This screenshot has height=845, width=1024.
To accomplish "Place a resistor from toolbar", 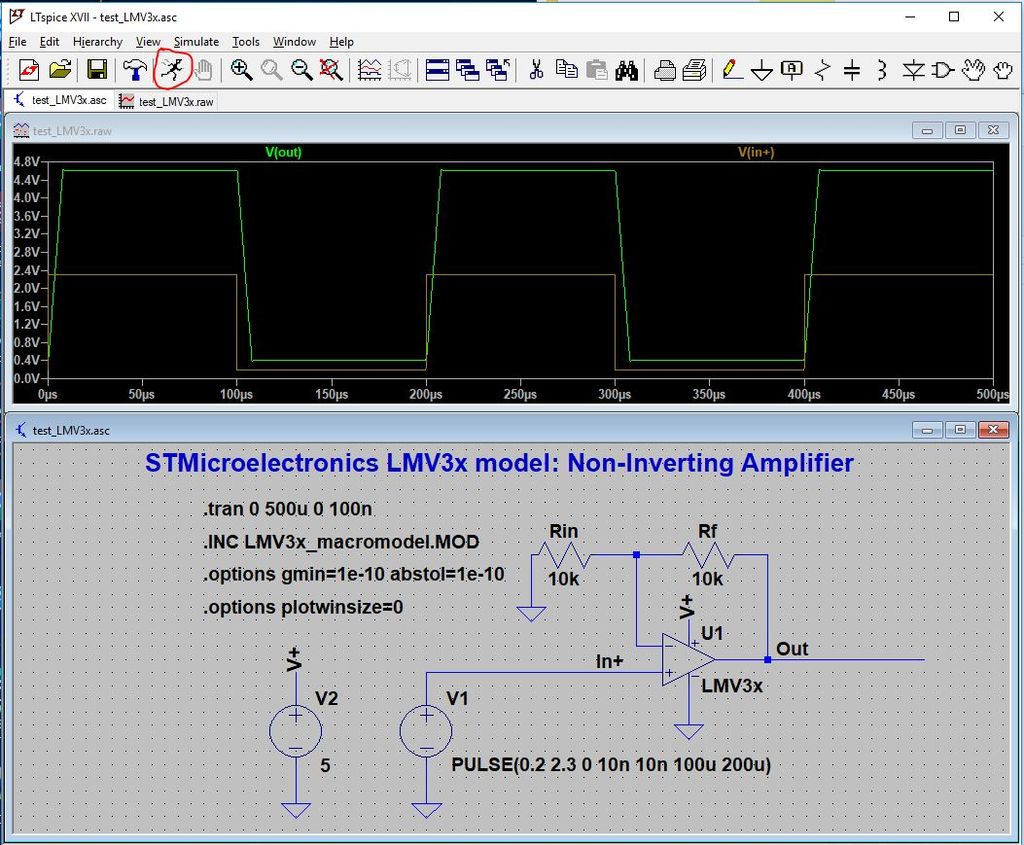I will click(823, 70).
